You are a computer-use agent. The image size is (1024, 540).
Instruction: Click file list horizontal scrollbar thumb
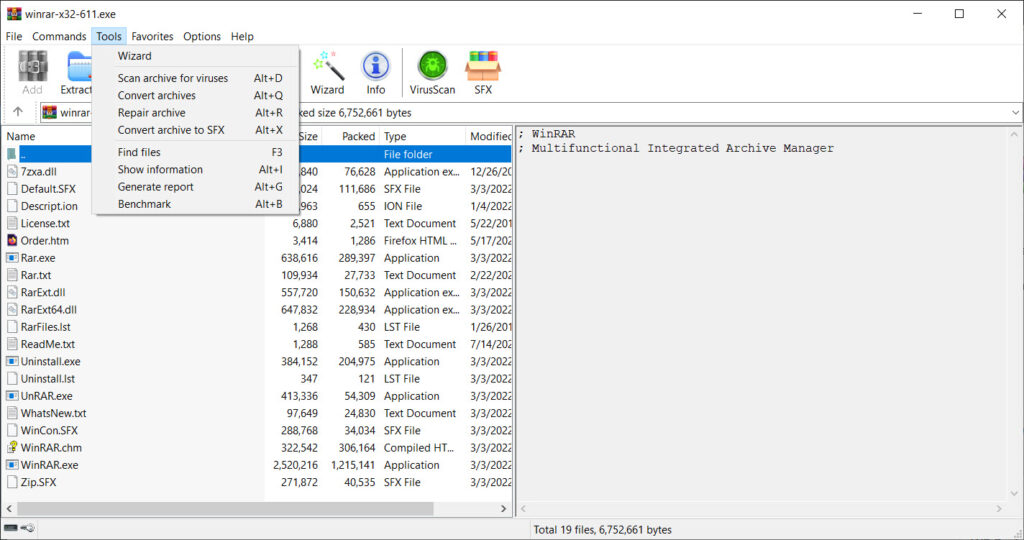click(225, 508)
